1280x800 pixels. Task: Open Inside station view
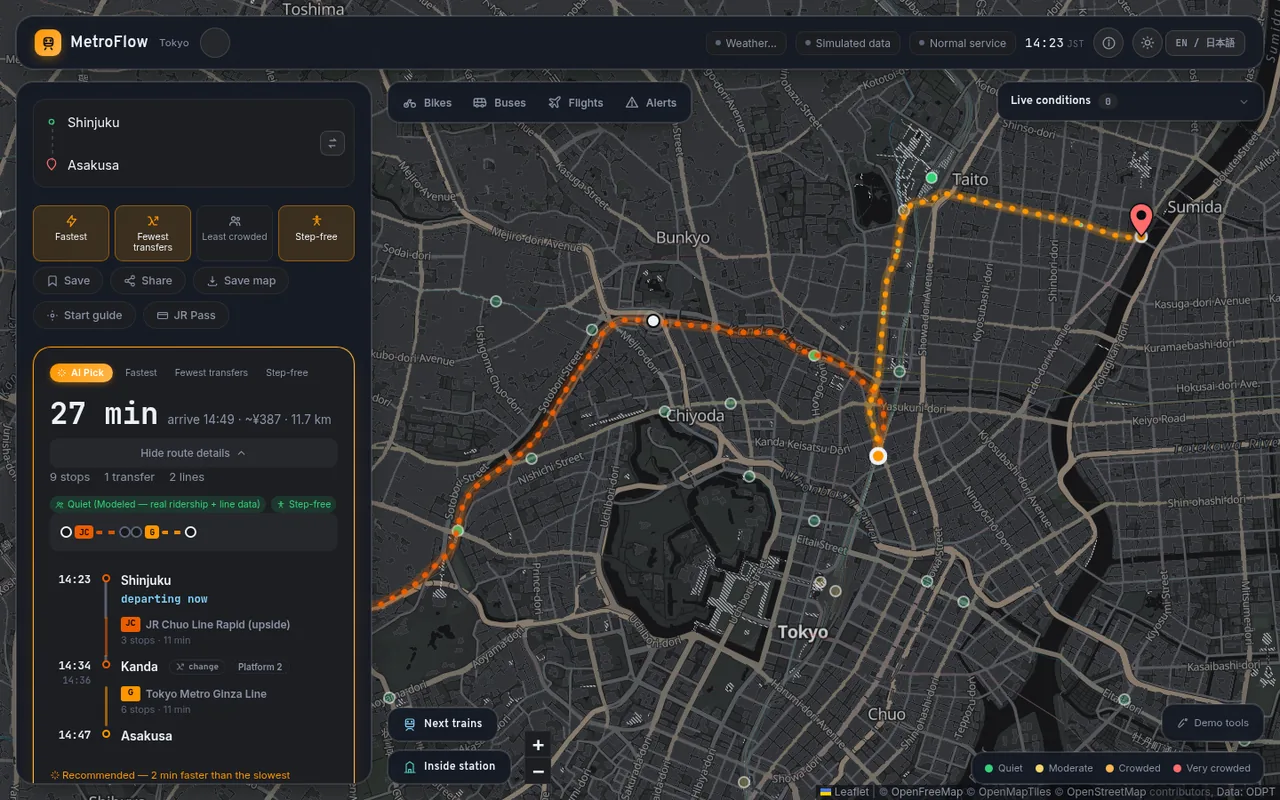pyautogui.click(x=449, y=766)
